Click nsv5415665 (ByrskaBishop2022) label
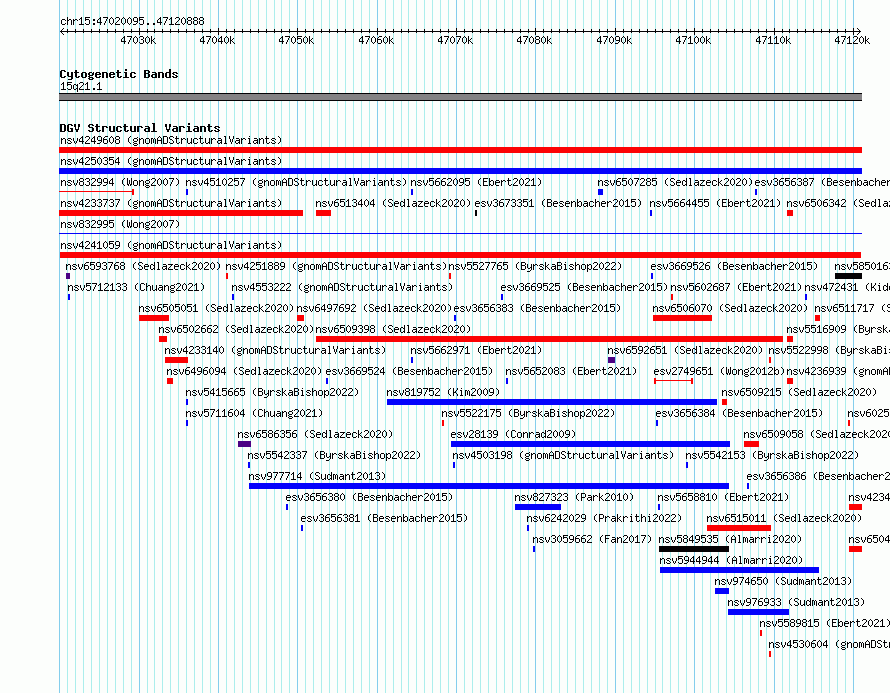The height and width of the screenshot is (693, 890). tap(272, 392)
